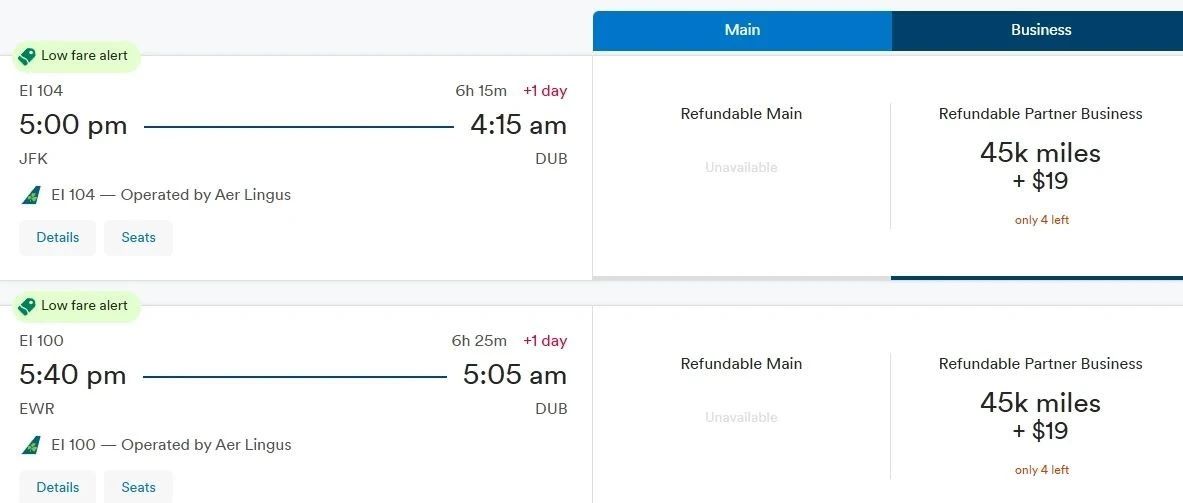Viewport: 1183px width, 503px height.
Task: Open Details for flight EI 100
Action: [58, 487]
